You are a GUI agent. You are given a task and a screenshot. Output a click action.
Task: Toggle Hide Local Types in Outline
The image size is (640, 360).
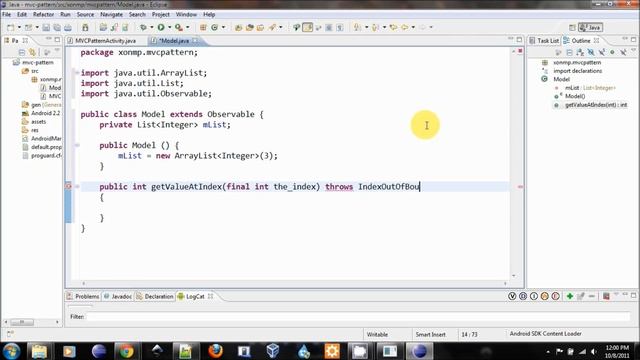(623, 52)
